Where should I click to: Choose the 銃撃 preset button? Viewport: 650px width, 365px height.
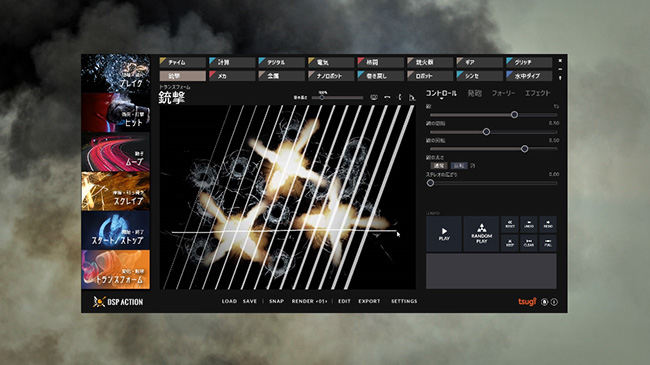tap(182, 76)
